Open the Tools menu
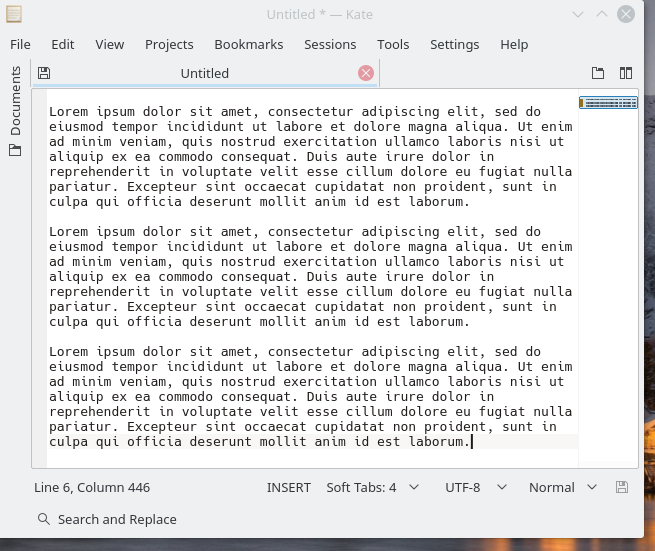This screenshot has width=655, height=551. (393, 44)
